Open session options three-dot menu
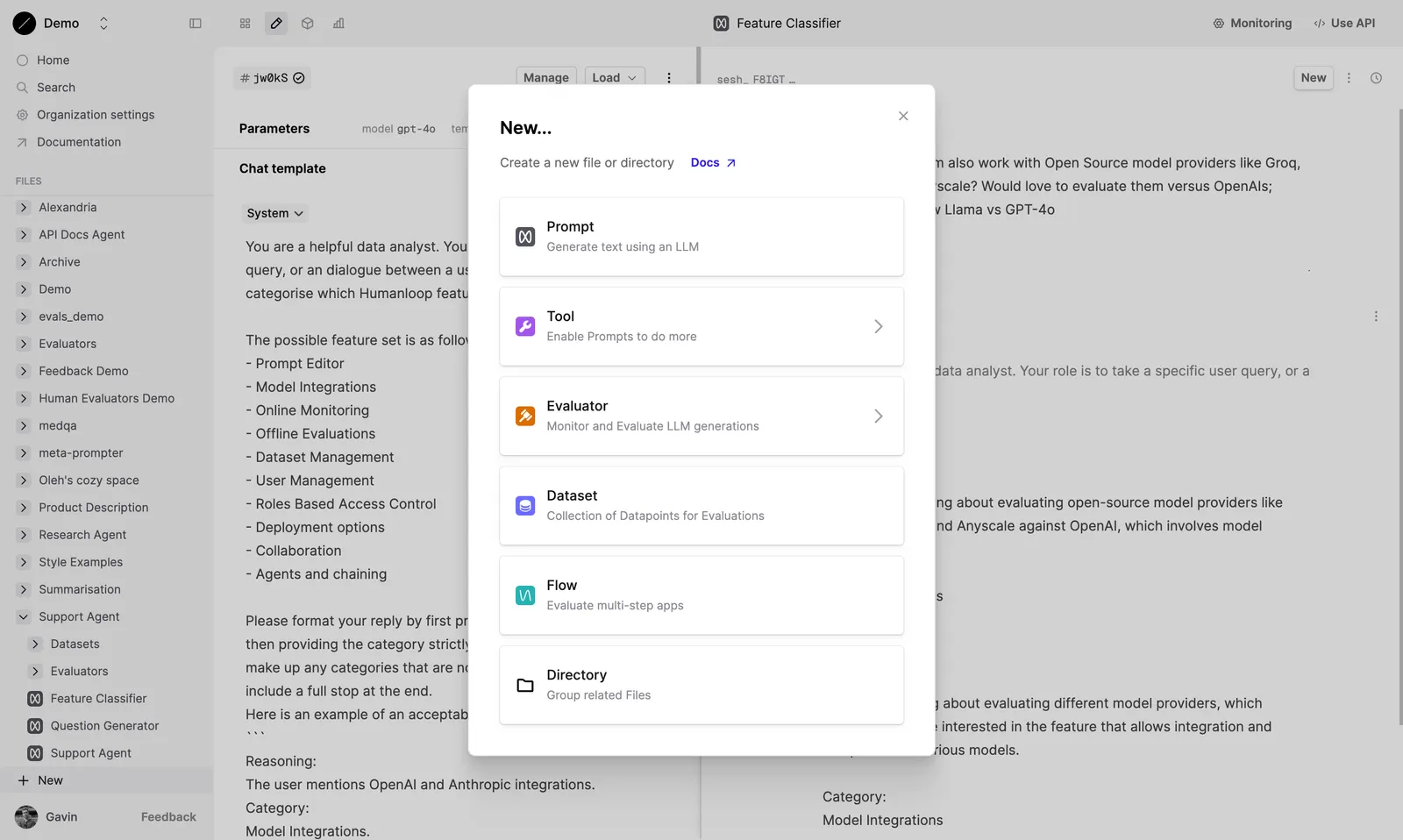The image size is (1403, 840). coord(1350,78)
